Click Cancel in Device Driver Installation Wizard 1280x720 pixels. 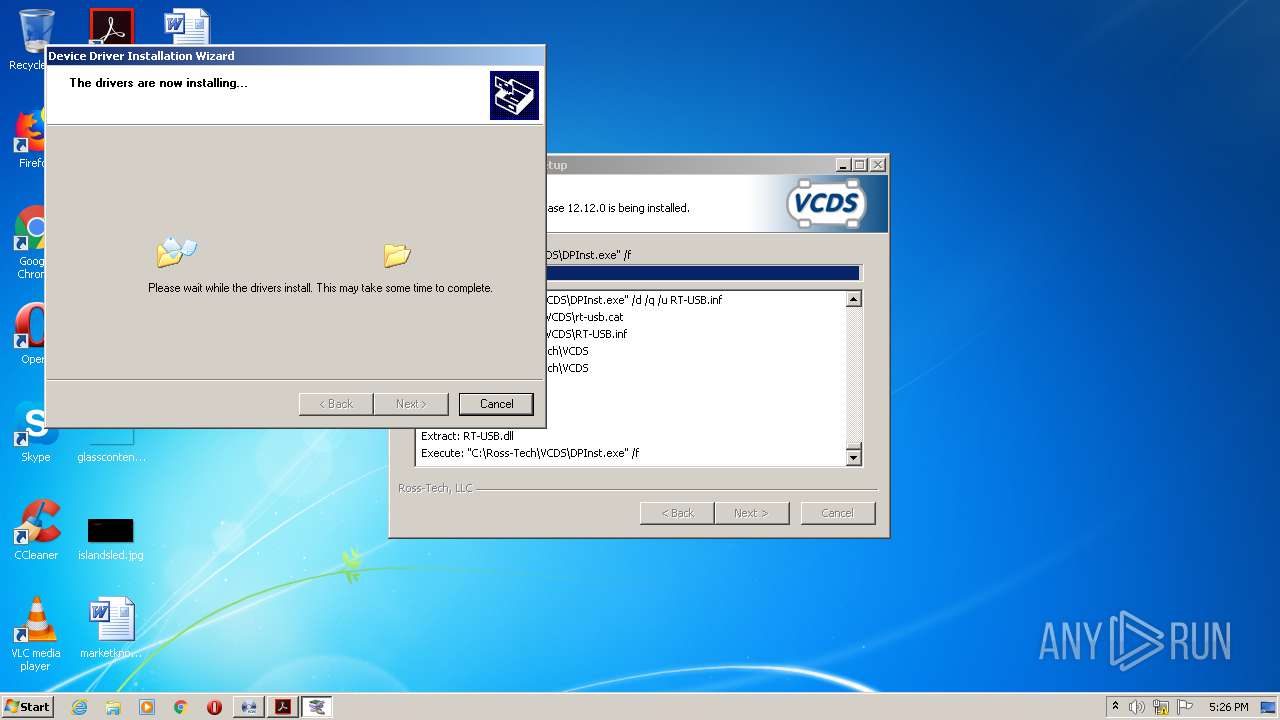496,404
